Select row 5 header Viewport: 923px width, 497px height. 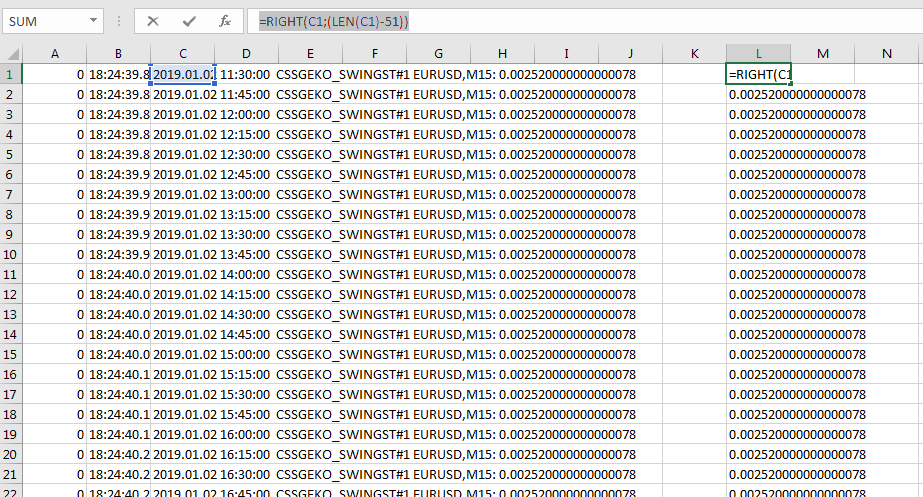pos(11,154)
